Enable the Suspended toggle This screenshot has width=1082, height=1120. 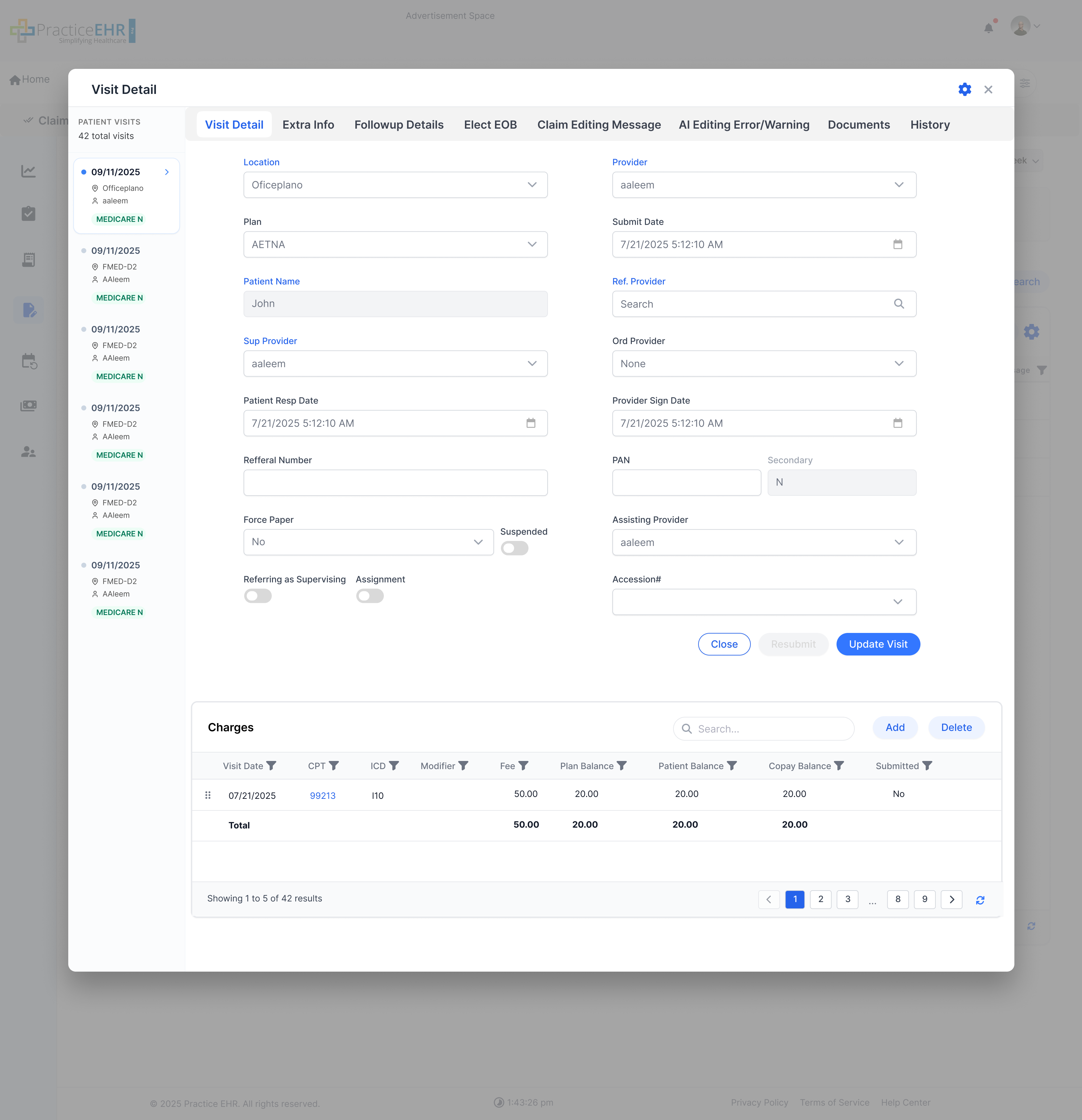click(514, 548)
